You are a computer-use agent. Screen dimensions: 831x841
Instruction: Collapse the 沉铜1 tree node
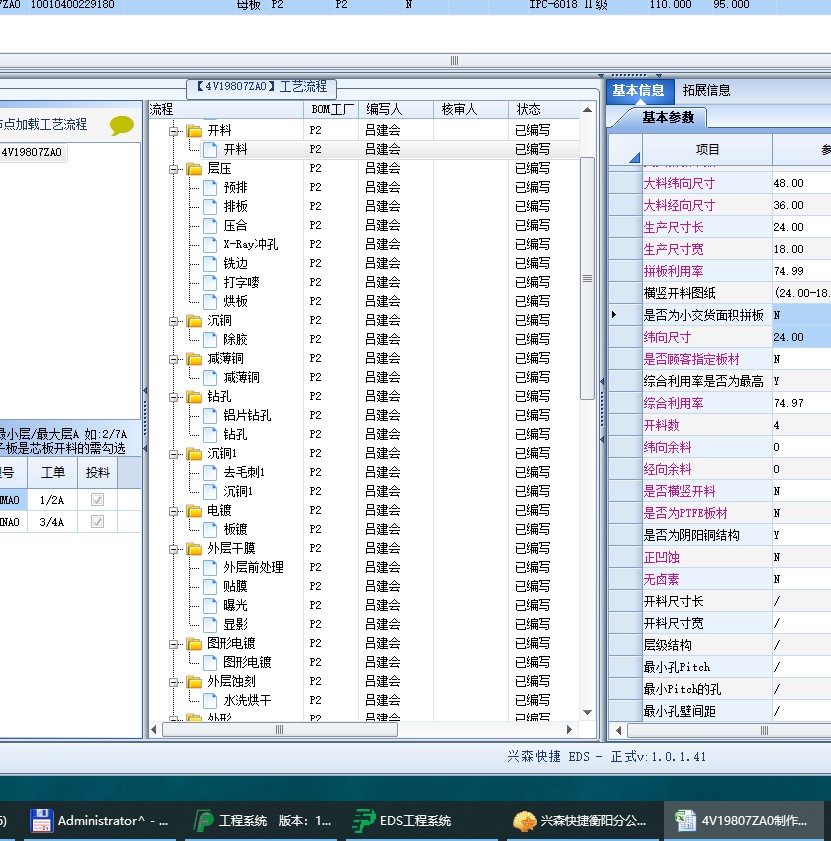click(173, 454)
